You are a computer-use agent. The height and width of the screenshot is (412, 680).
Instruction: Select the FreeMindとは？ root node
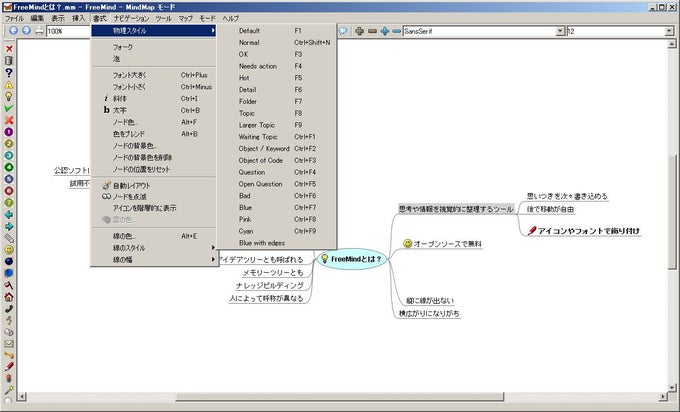[351, 259]
